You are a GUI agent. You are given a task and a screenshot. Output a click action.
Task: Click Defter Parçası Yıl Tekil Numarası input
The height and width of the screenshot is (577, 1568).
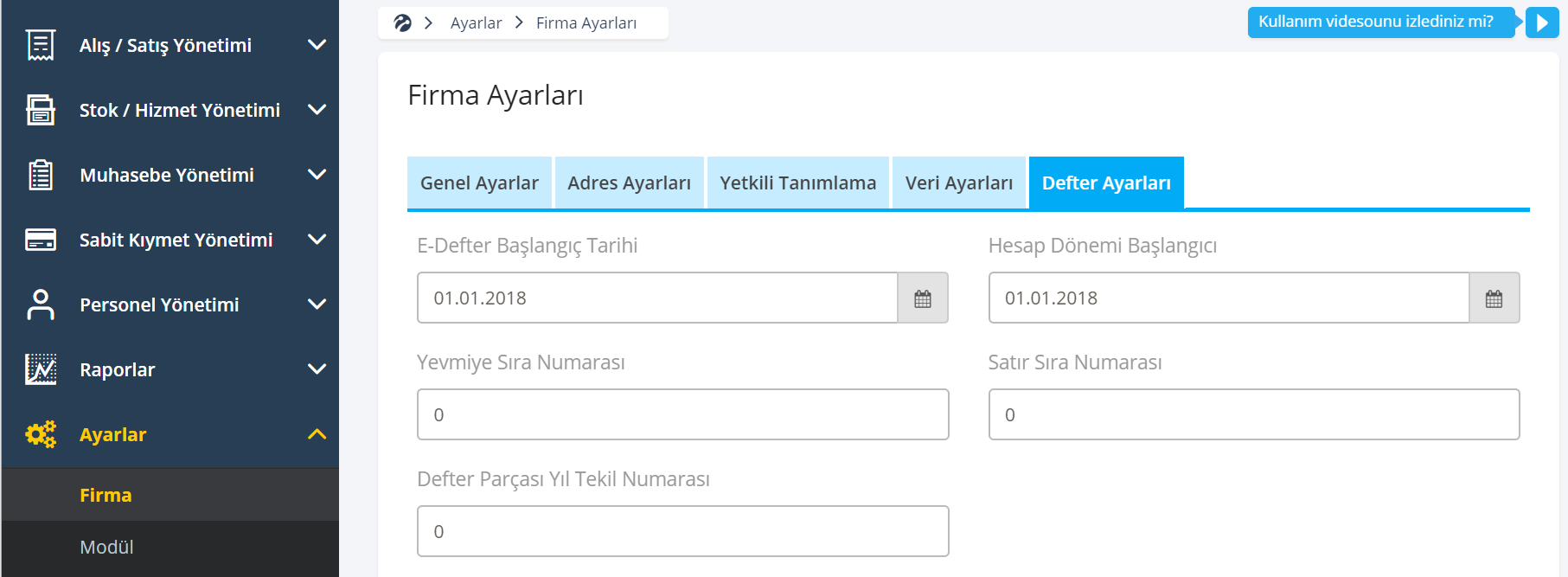[683, 531]
